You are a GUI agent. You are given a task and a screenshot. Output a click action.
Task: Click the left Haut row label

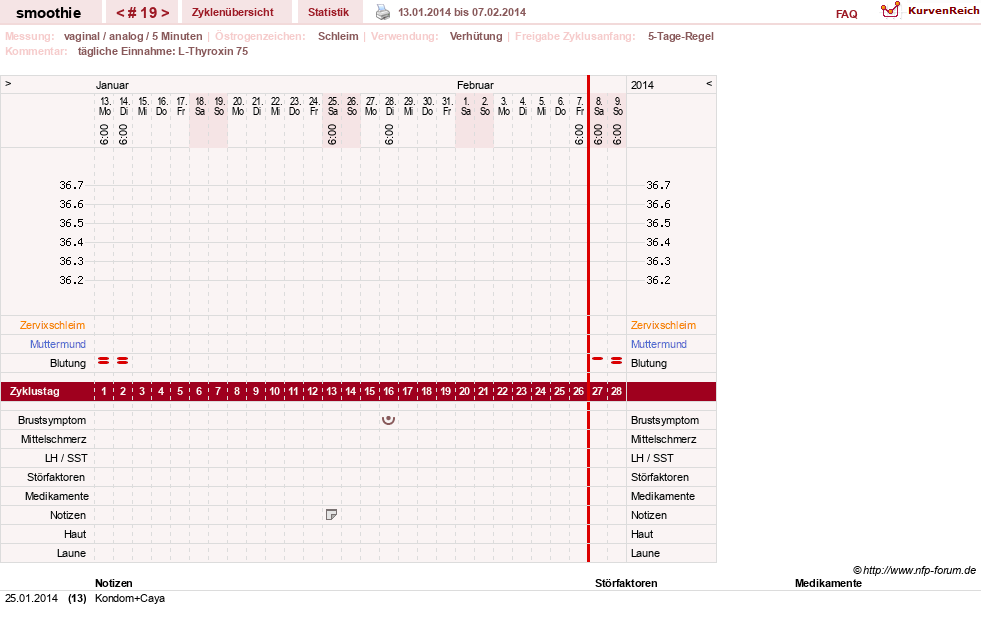click(75, 534)
